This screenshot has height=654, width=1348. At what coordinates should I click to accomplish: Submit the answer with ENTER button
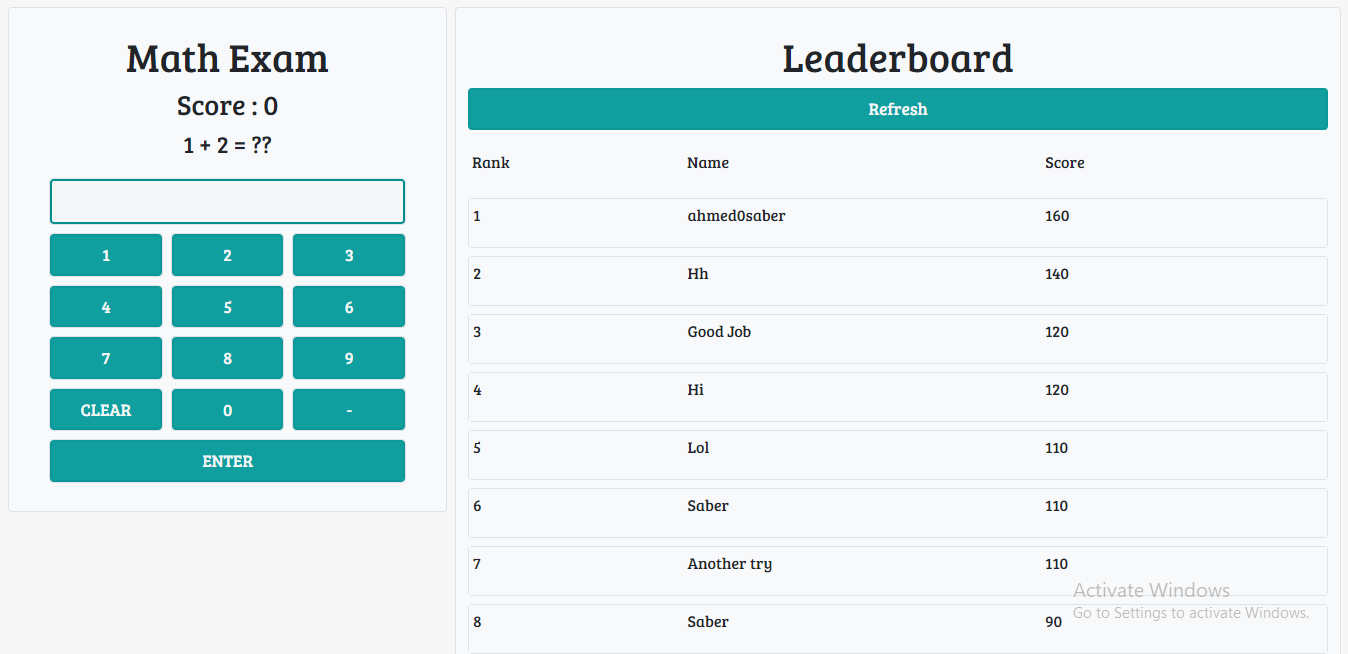(x=227, y=461)
